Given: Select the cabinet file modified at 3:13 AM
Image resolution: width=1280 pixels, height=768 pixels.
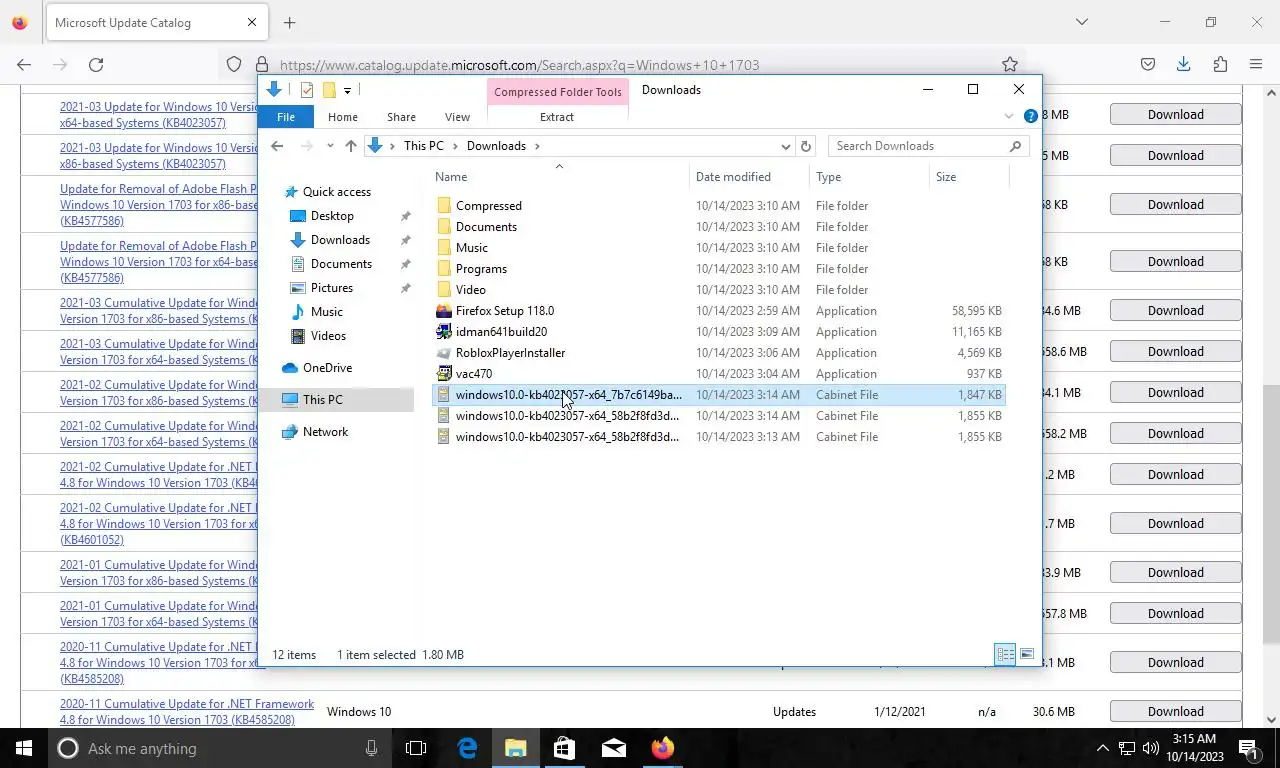Looking at the screenshot, I should point(719,437).
